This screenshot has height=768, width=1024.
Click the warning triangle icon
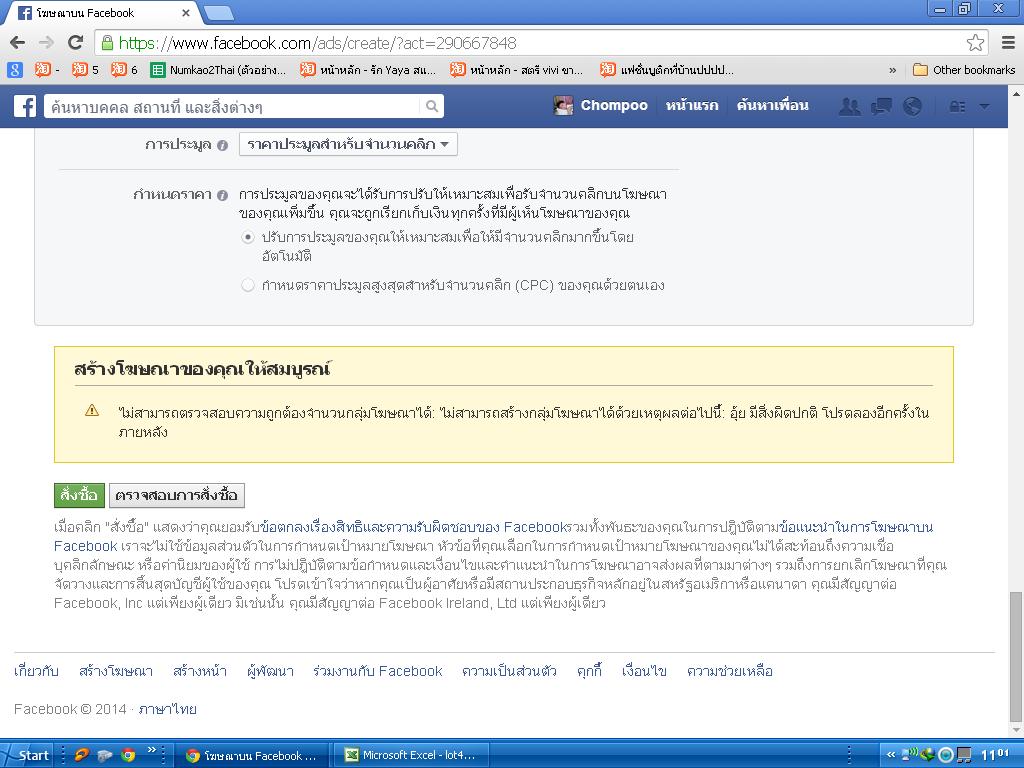92,410
